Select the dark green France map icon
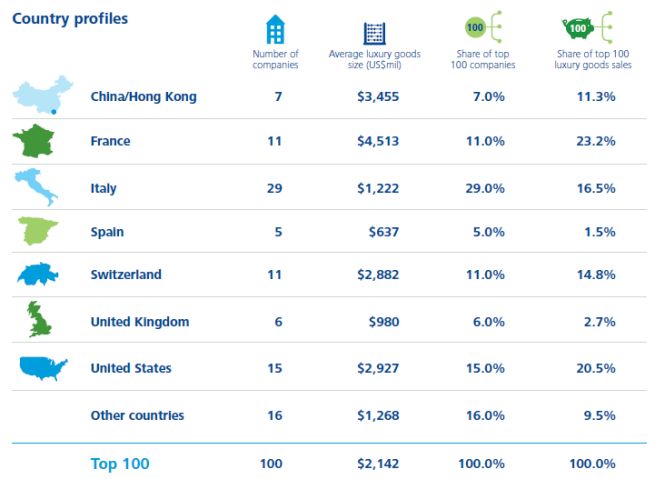 tap(39, 141)
